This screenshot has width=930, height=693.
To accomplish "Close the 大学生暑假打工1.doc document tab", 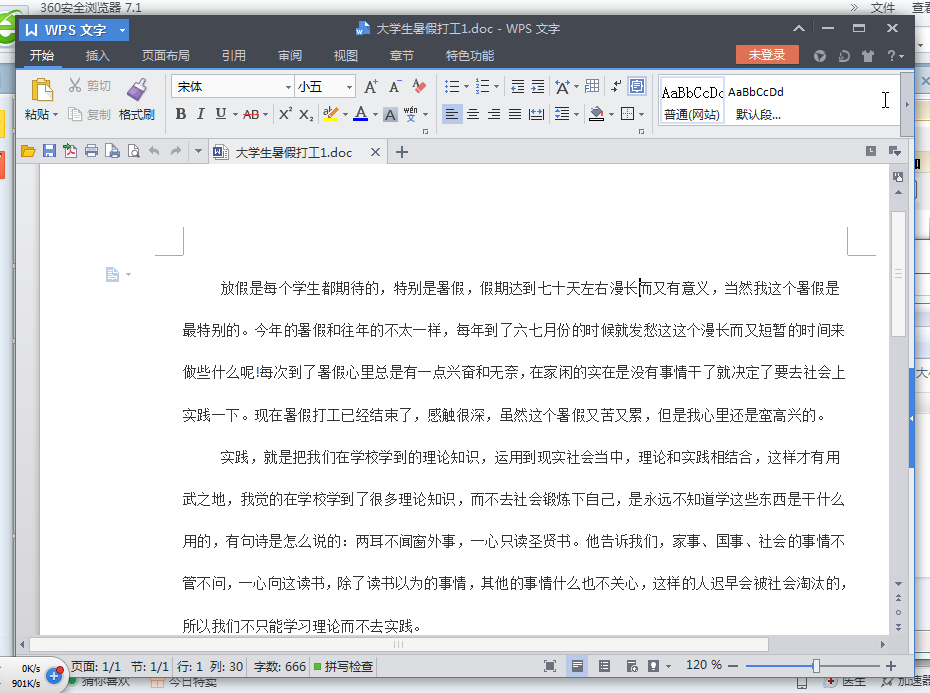I will (x=375, y=152).
